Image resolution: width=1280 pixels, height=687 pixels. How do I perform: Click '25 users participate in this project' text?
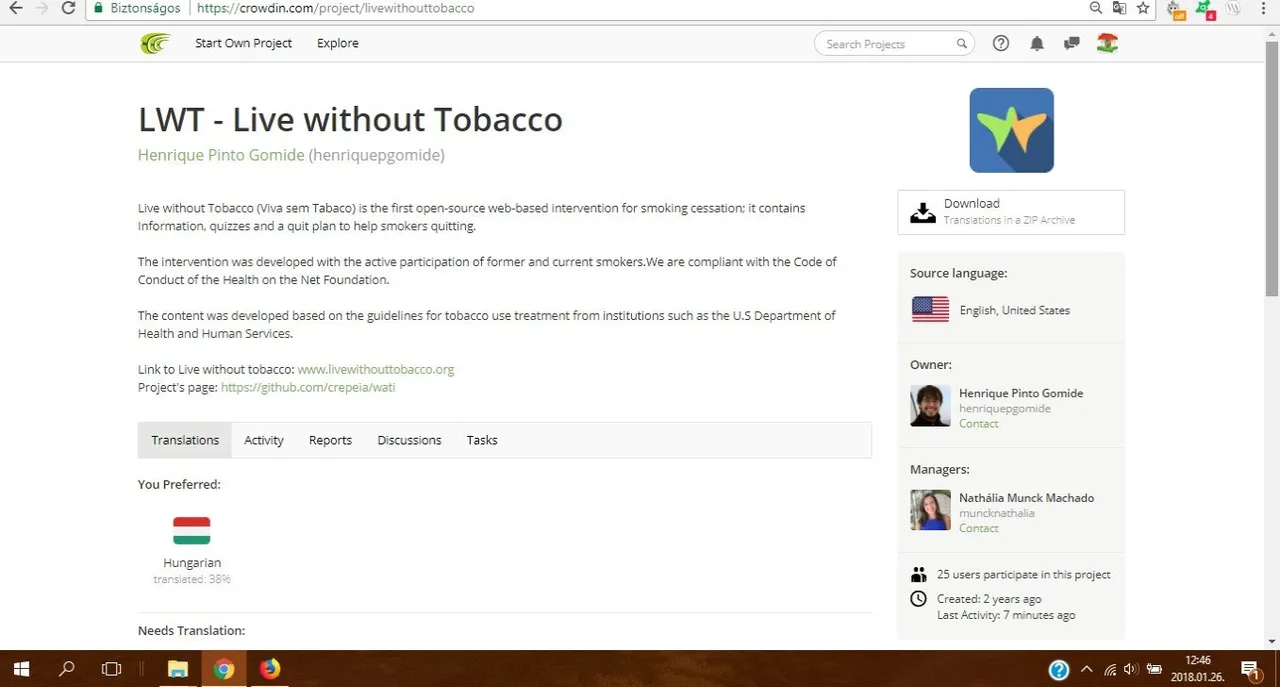[1024, 575]
